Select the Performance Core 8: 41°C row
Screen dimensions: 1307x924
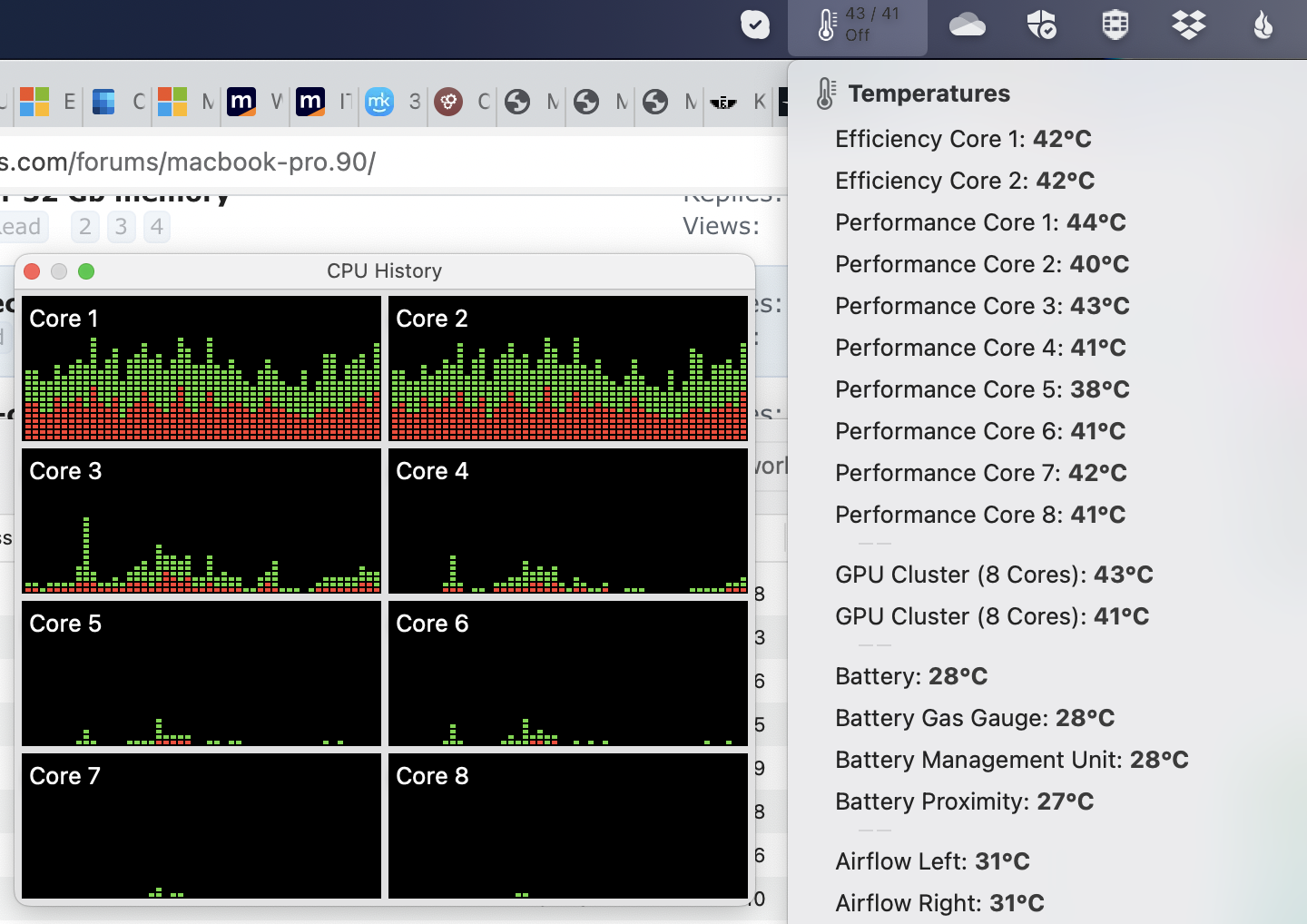pyautogui.click(x=1047, y=515)
